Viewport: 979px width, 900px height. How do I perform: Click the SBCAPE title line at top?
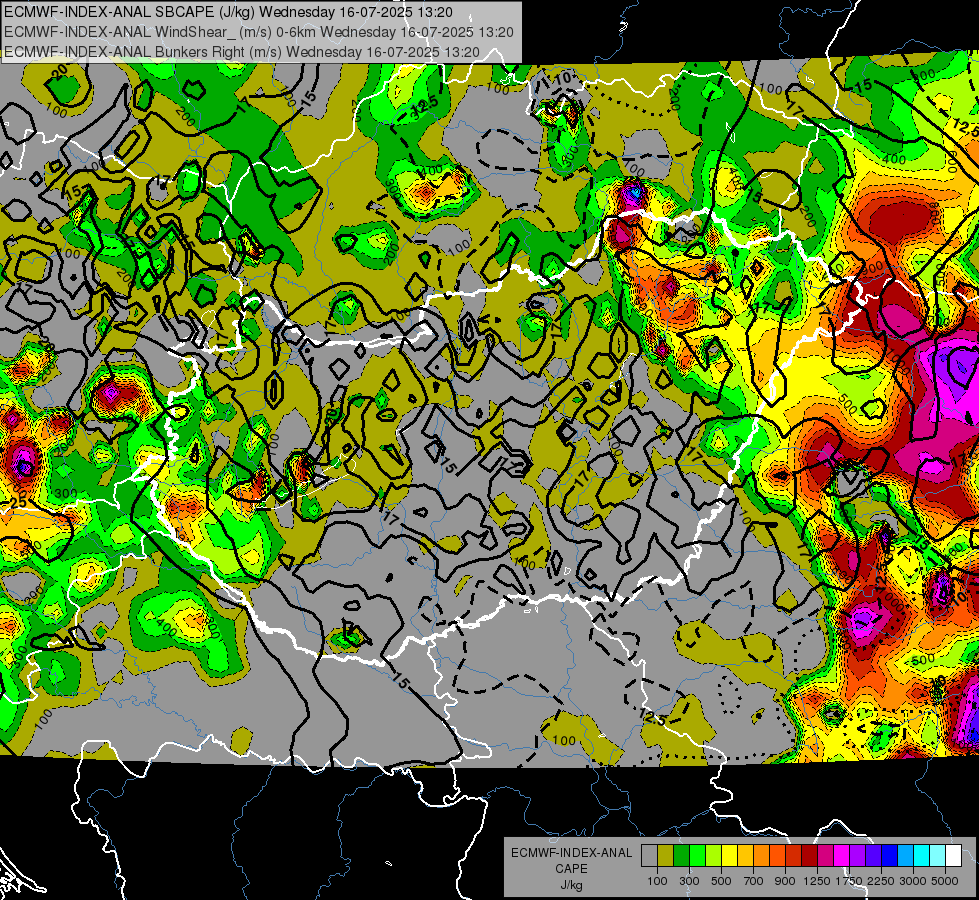point(229,12)
